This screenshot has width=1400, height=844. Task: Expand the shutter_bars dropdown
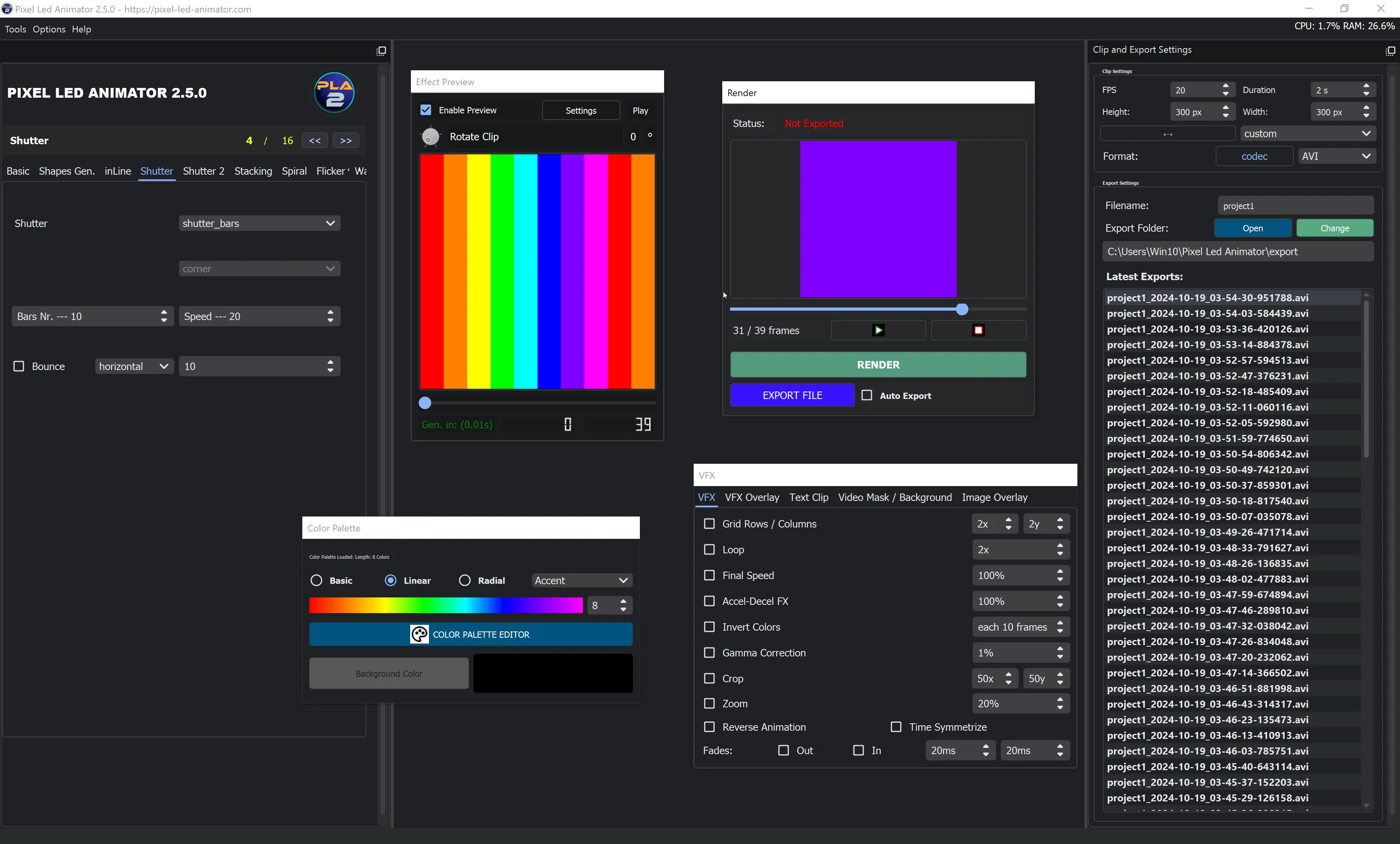click(259, 224)
